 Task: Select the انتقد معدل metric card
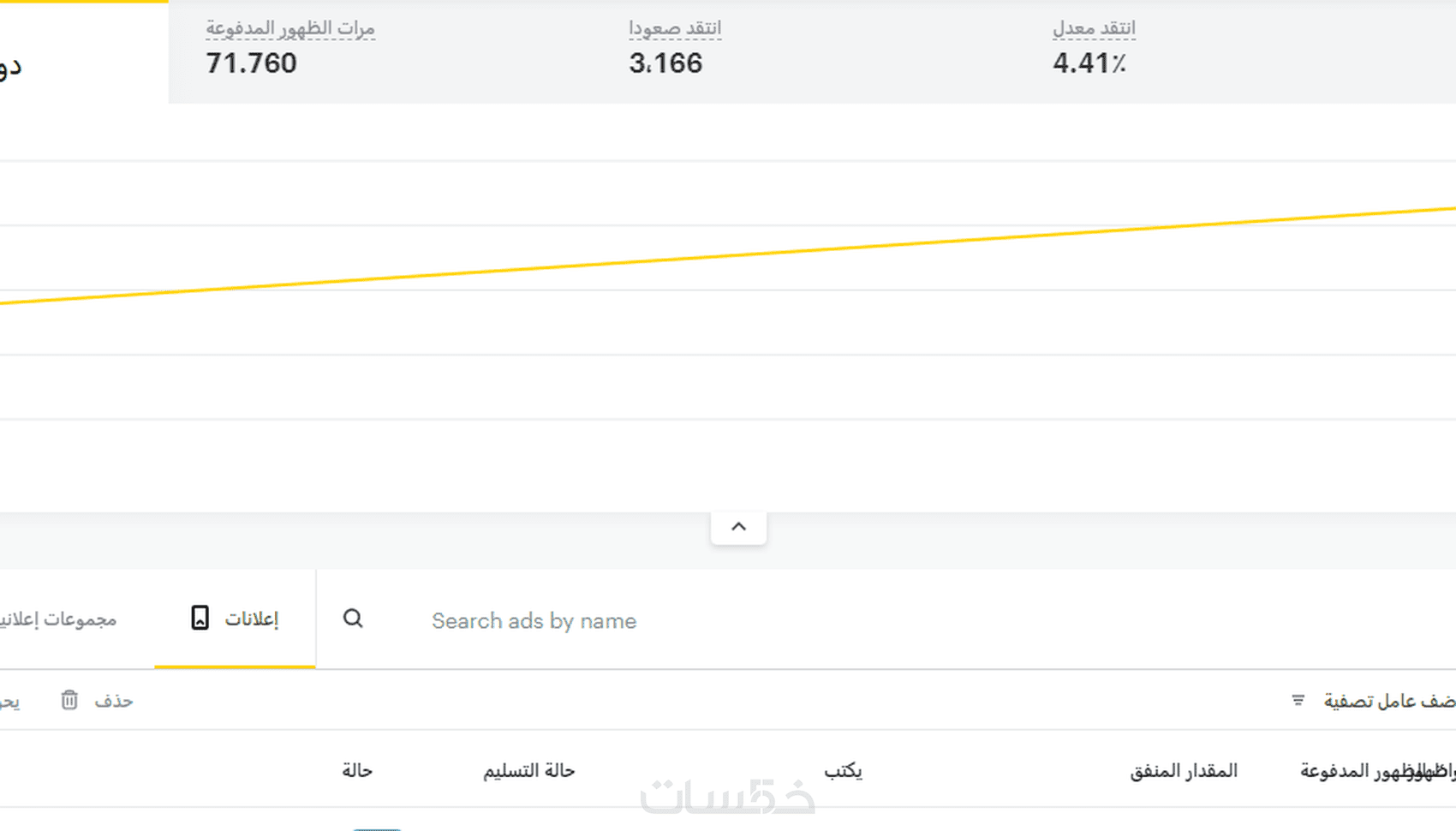coord(1094,50)
